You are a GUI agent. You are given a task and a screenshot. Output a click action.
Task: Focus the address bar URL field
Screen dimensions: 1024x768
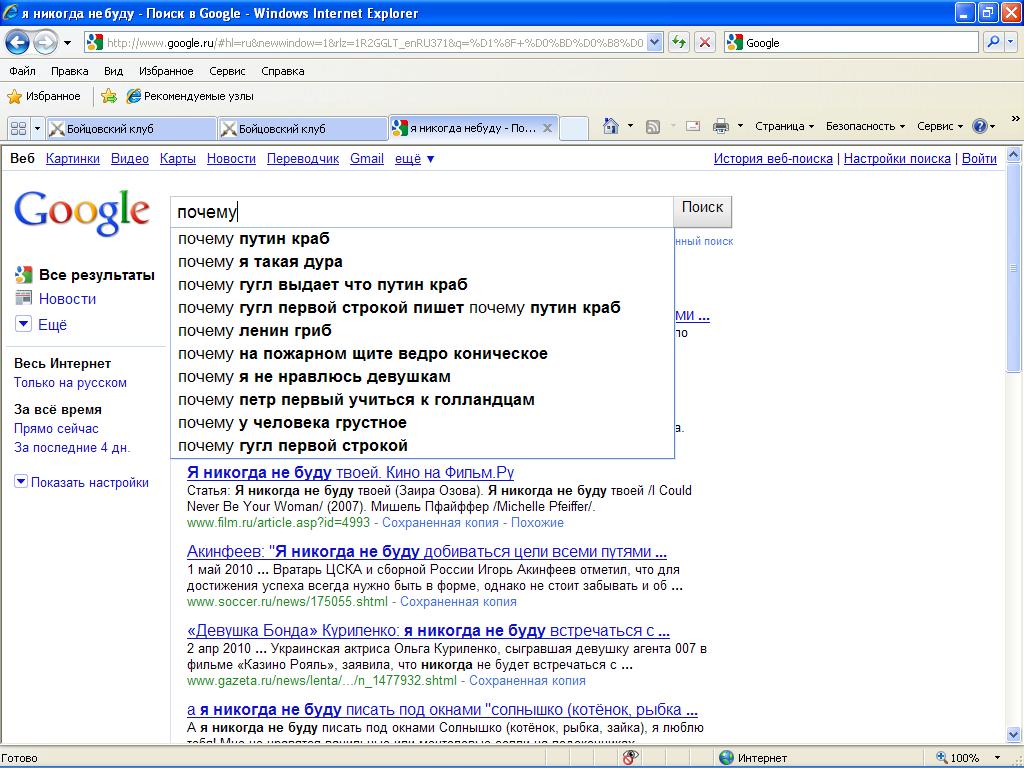point(374,43)
